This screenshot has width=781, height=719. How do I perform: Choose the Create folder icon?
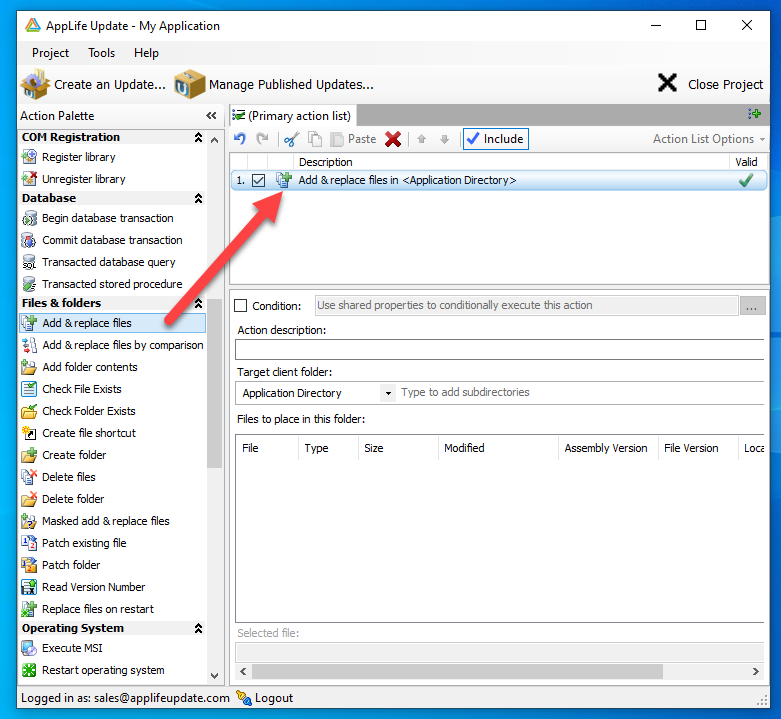click(29, 455)
